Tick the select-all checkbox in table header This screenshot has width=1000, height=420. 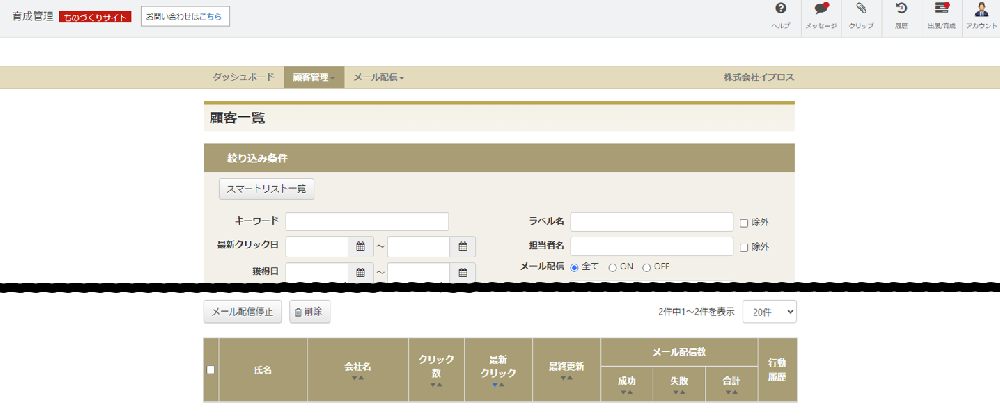coord(211,370)
